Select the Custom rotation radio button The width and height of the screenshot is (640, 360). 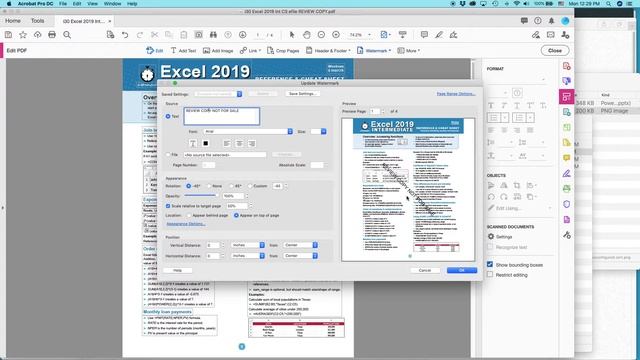250,186
